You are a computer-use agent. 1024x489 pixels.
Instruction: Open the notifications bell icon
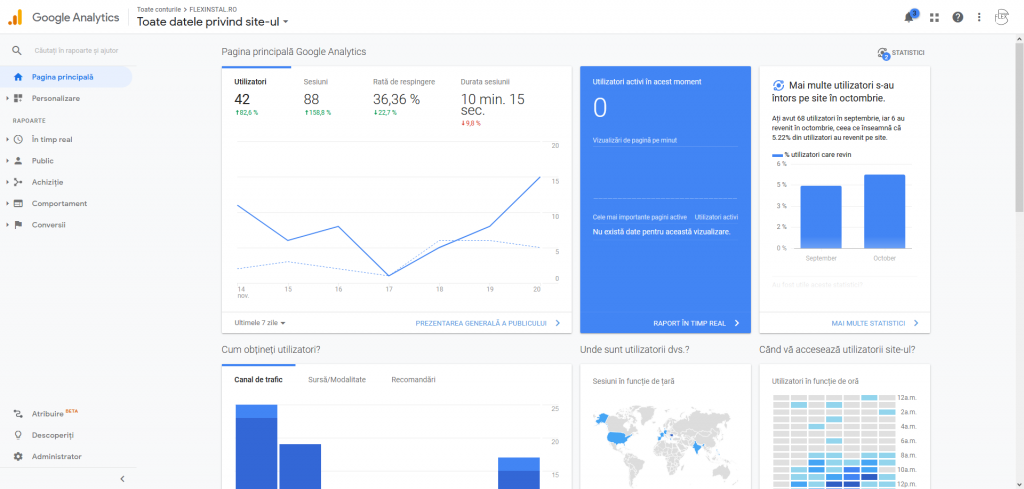click(909, 18)
